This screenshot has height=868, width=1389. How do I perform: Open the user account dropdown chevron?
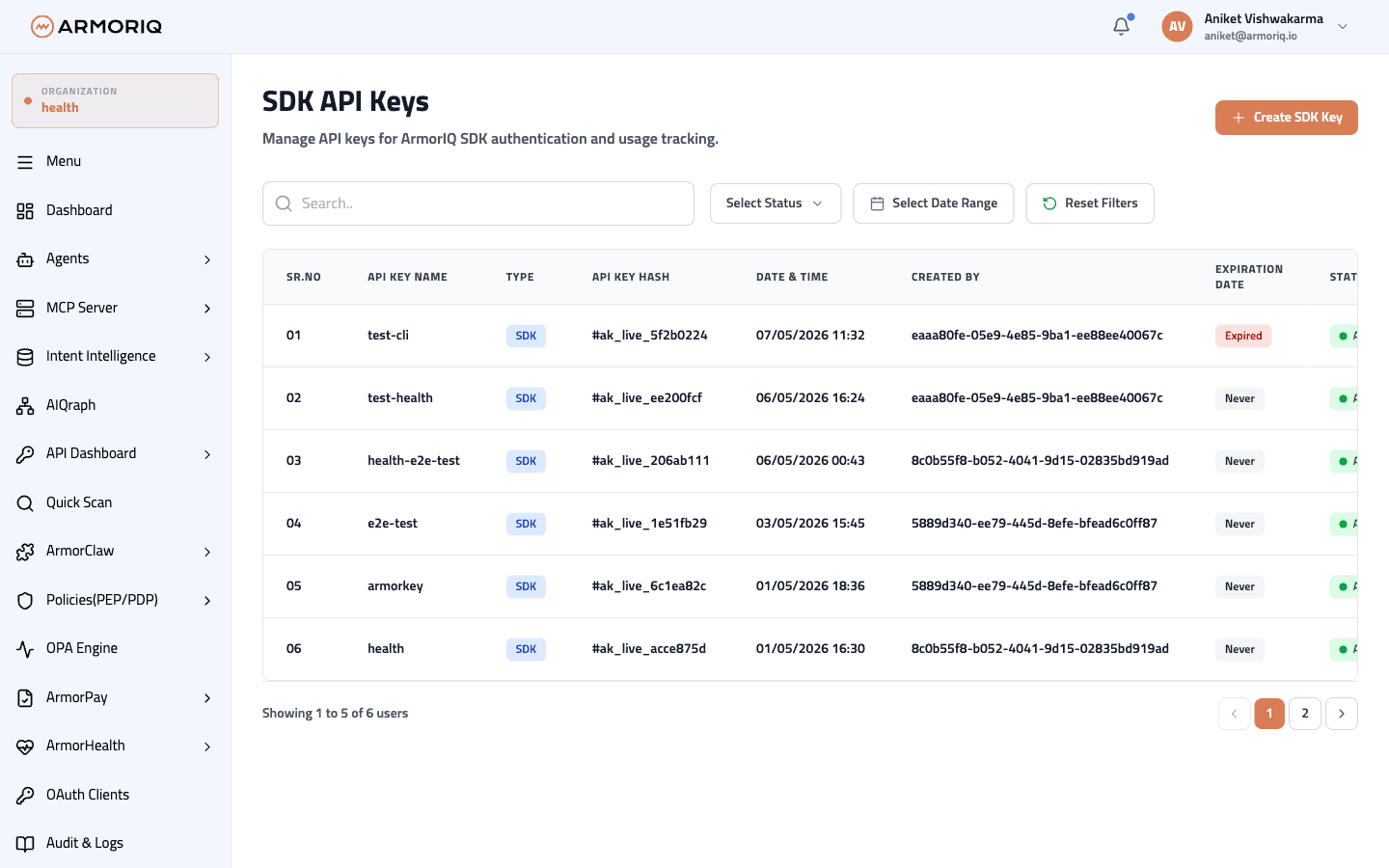click(x=1343, y=27)
